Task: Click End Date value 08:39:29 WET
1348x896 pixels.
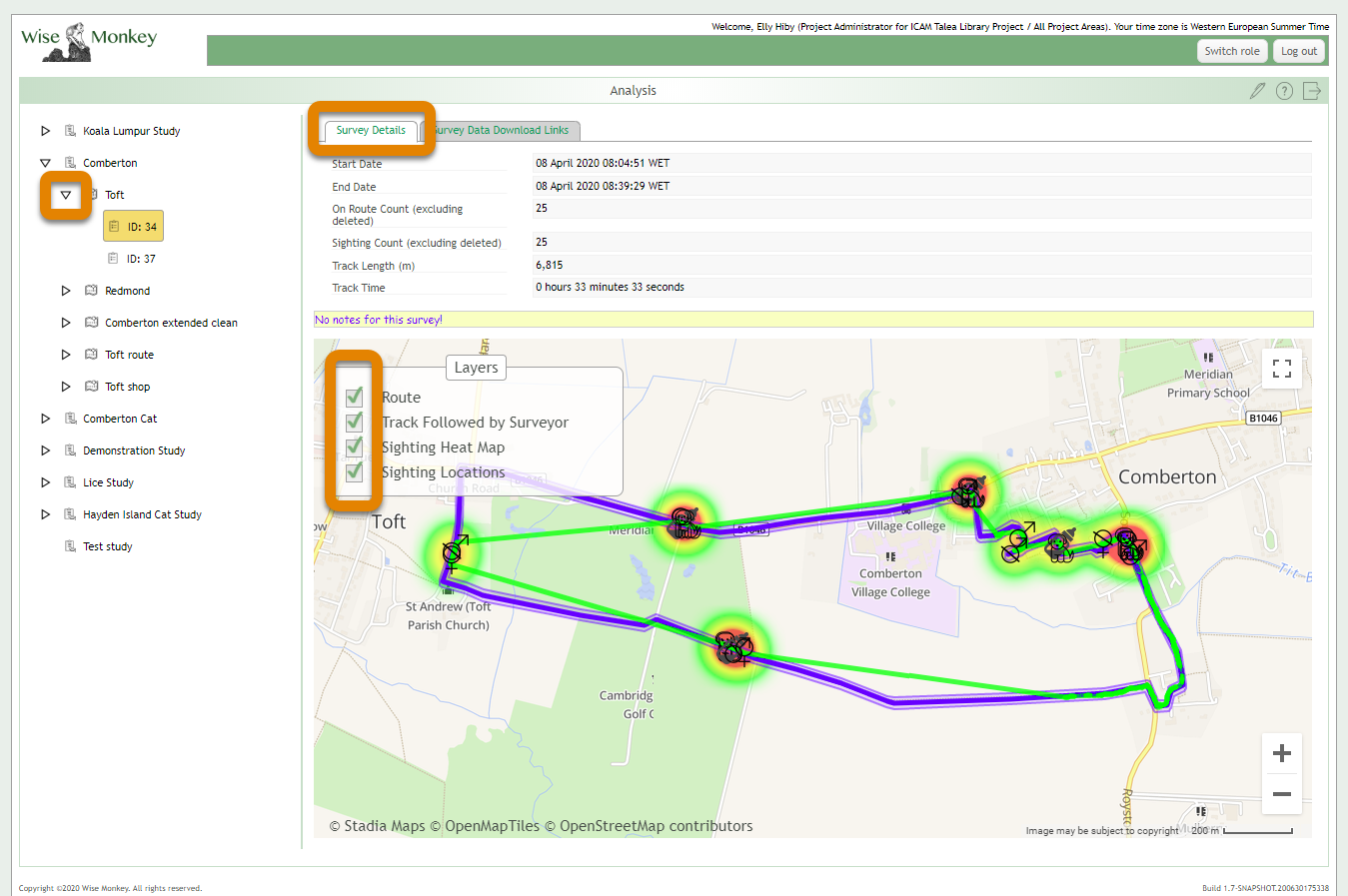Action: [x=921, y=186]
